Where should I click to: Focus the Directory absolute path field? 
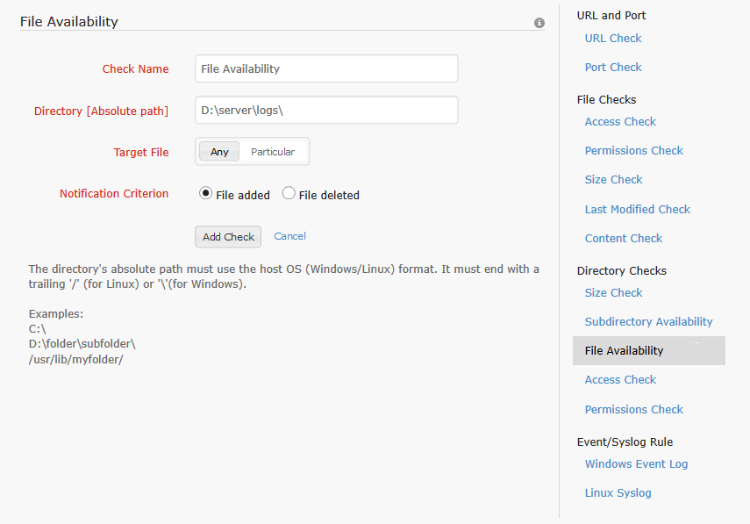pos(326,110)
